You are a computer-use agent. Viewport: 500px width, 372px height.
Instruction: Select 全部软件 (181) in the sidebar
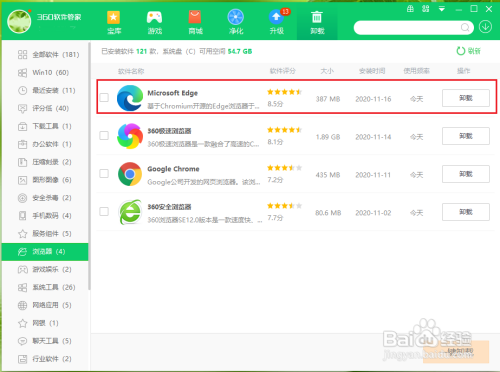(x=45, y=54)
